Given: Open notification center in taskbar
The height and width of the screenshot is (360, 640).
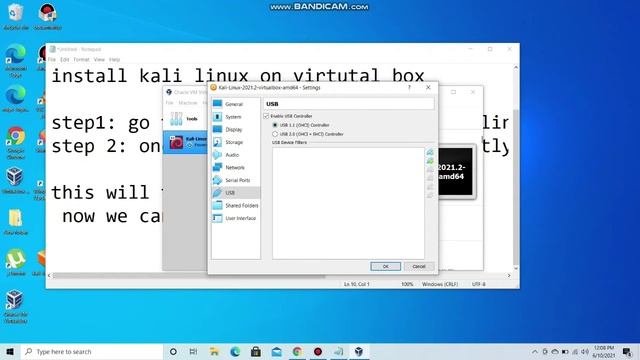Looking at the screenshot, I should pos(627,351).
